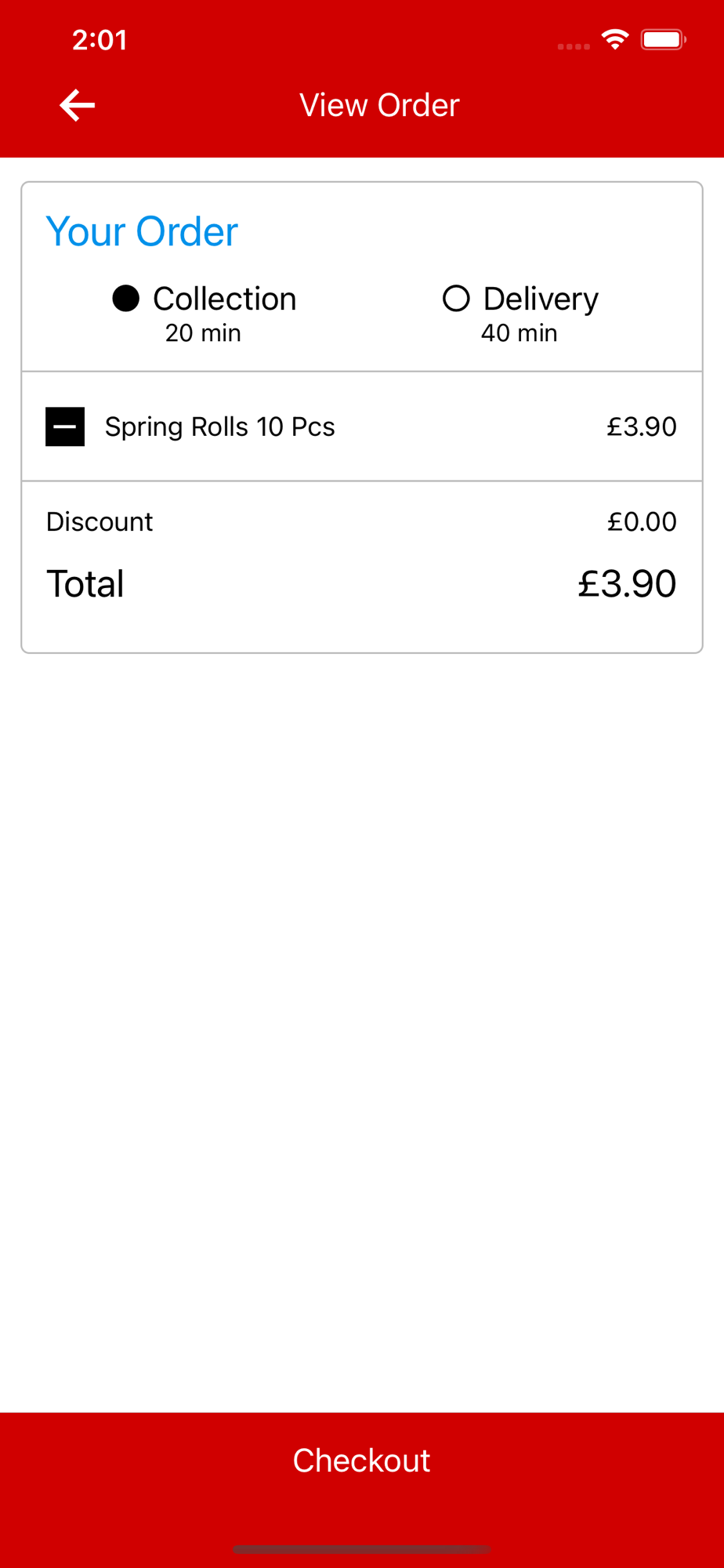Image resolution: width=724 pixels, height=1568 pixels.
Task: Tap the £3.90 total amount
Action: [x=627, y=583]
